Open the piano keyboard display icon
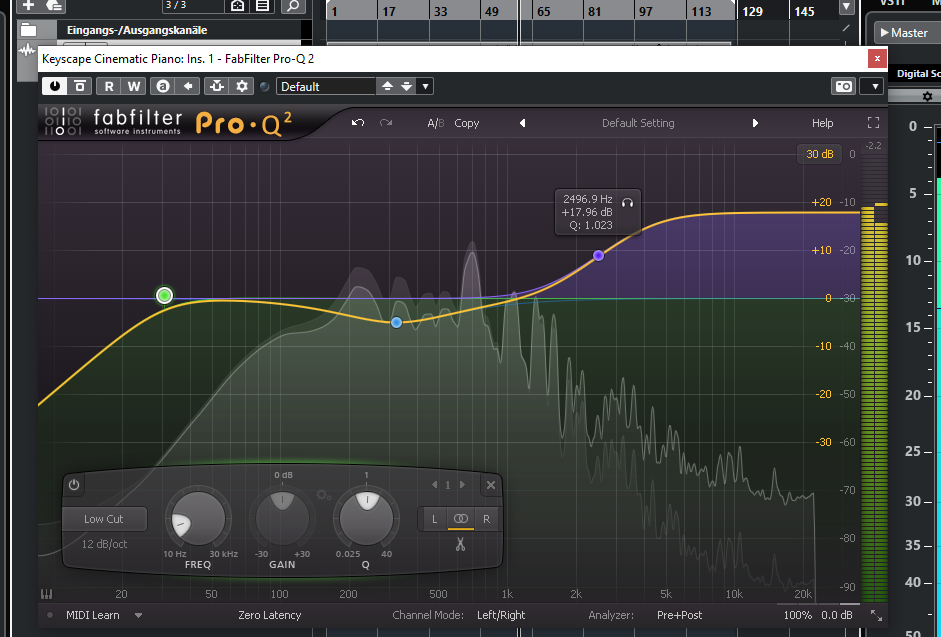The width and height of the screenshot is (941, 637). click(x=47, y=592)
